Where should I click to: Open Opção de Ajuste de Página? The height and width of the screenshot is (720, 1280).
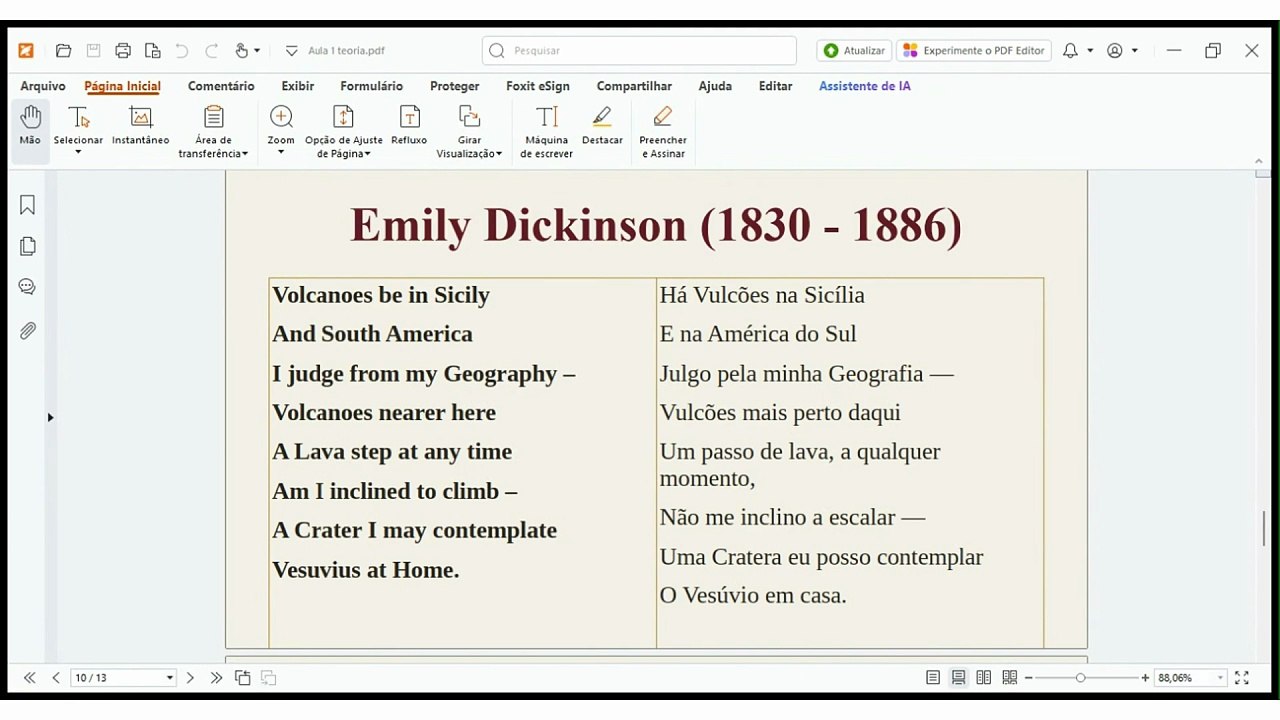tap(344, 132)
